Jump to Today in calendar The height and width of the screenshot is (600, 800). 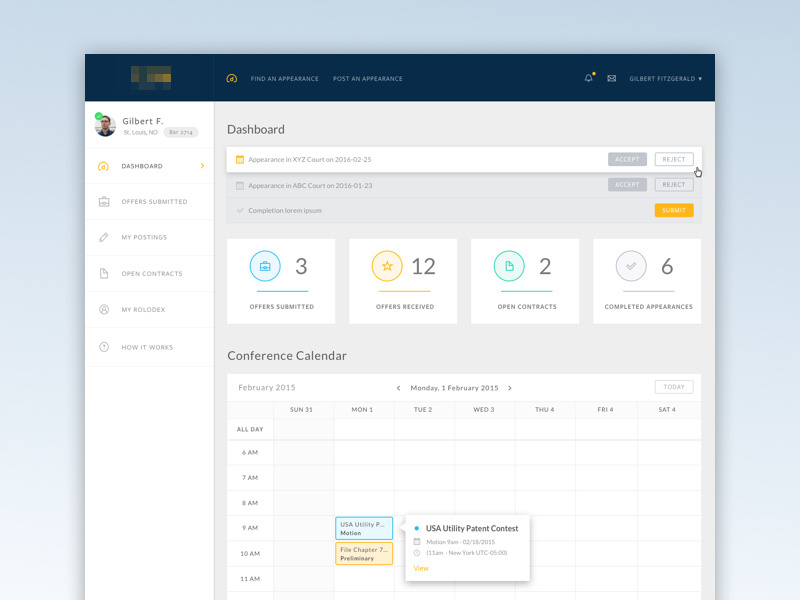click(674, 387)
